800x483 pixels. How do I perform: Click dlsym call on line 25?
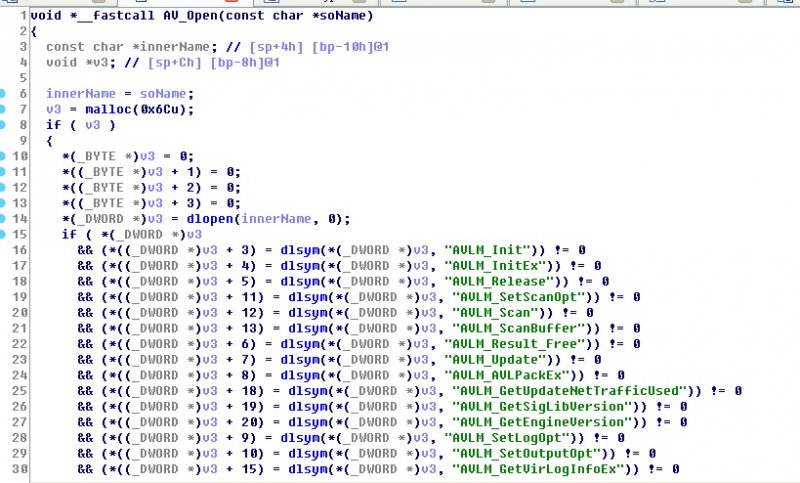coord(307,391)
